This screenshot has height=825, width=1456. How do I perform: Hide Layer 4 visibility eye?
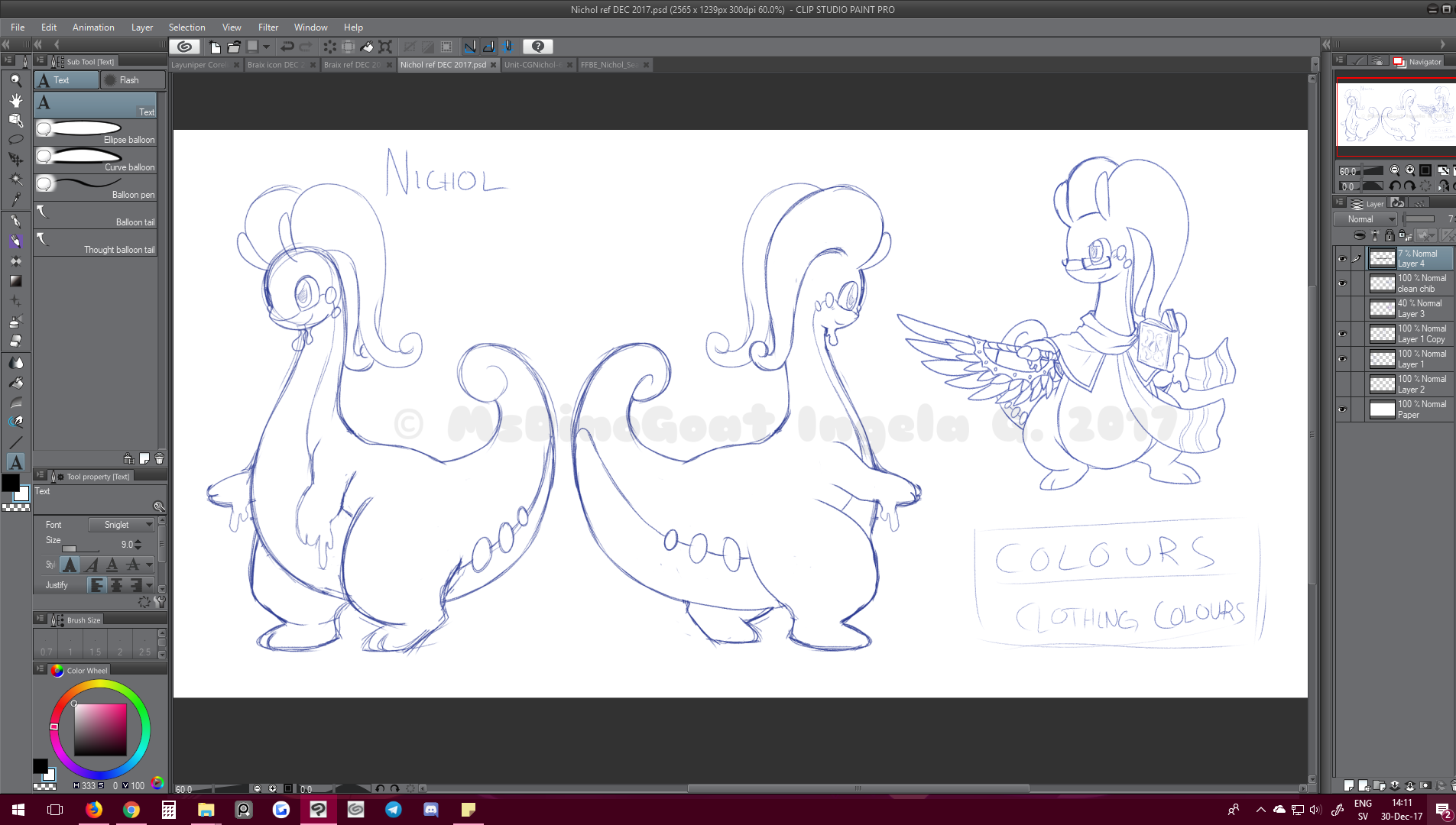(x=1342, y=259)
